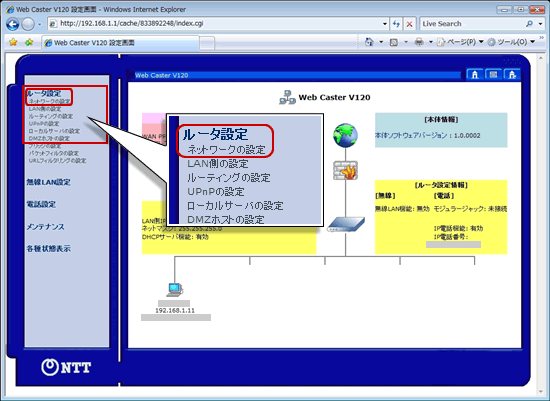Click the 本体ソフトウェアバージョン：1.0.0002 text
550x401 pixels.
tap(428, 135)
